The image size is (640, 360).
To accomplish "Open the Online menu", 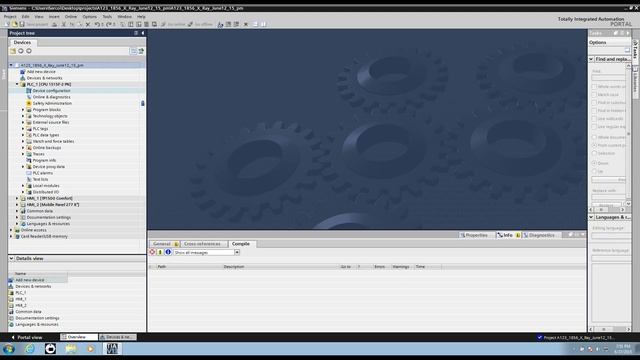I will coord(71,17).
